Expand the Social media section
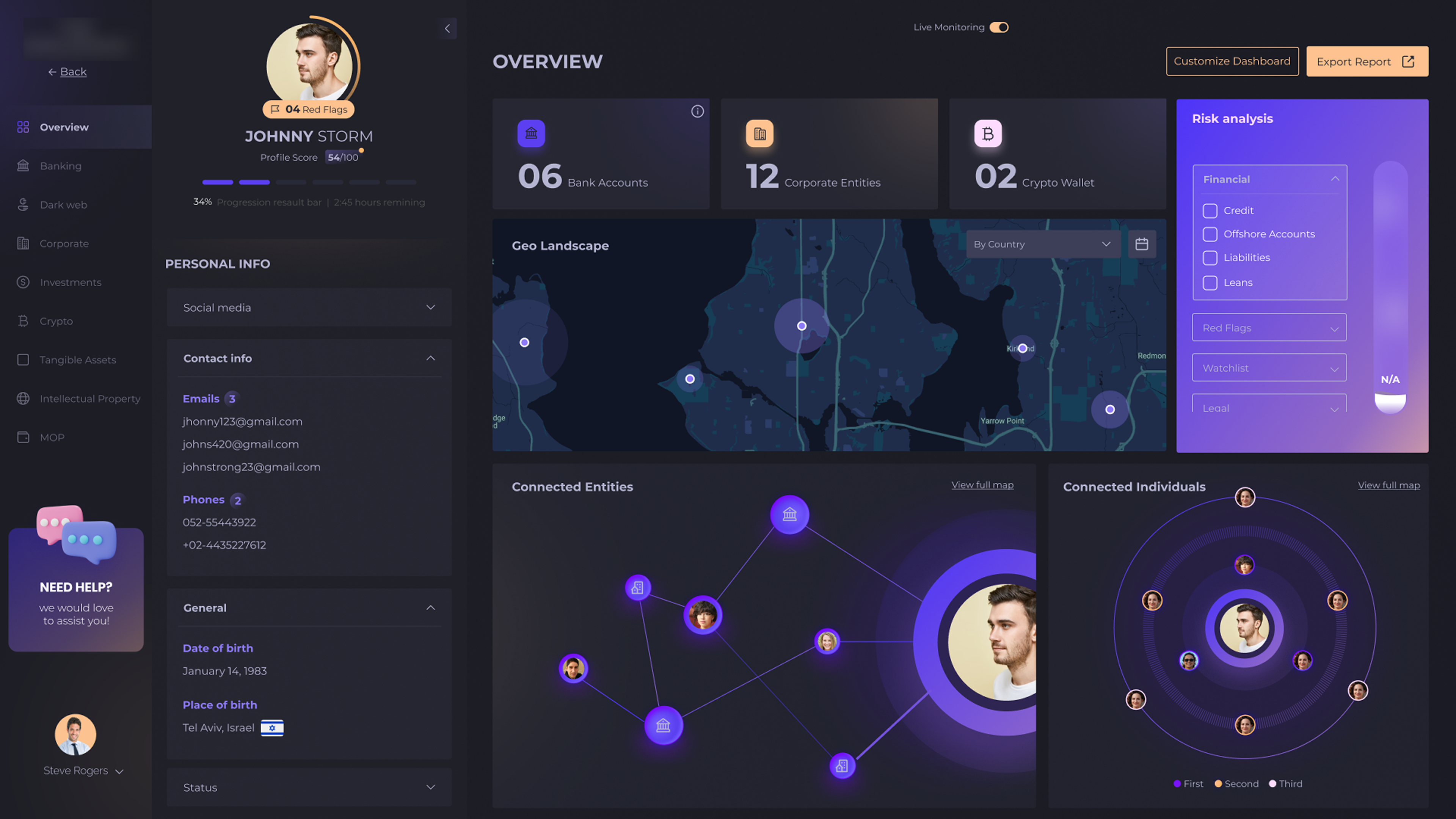 309,308
